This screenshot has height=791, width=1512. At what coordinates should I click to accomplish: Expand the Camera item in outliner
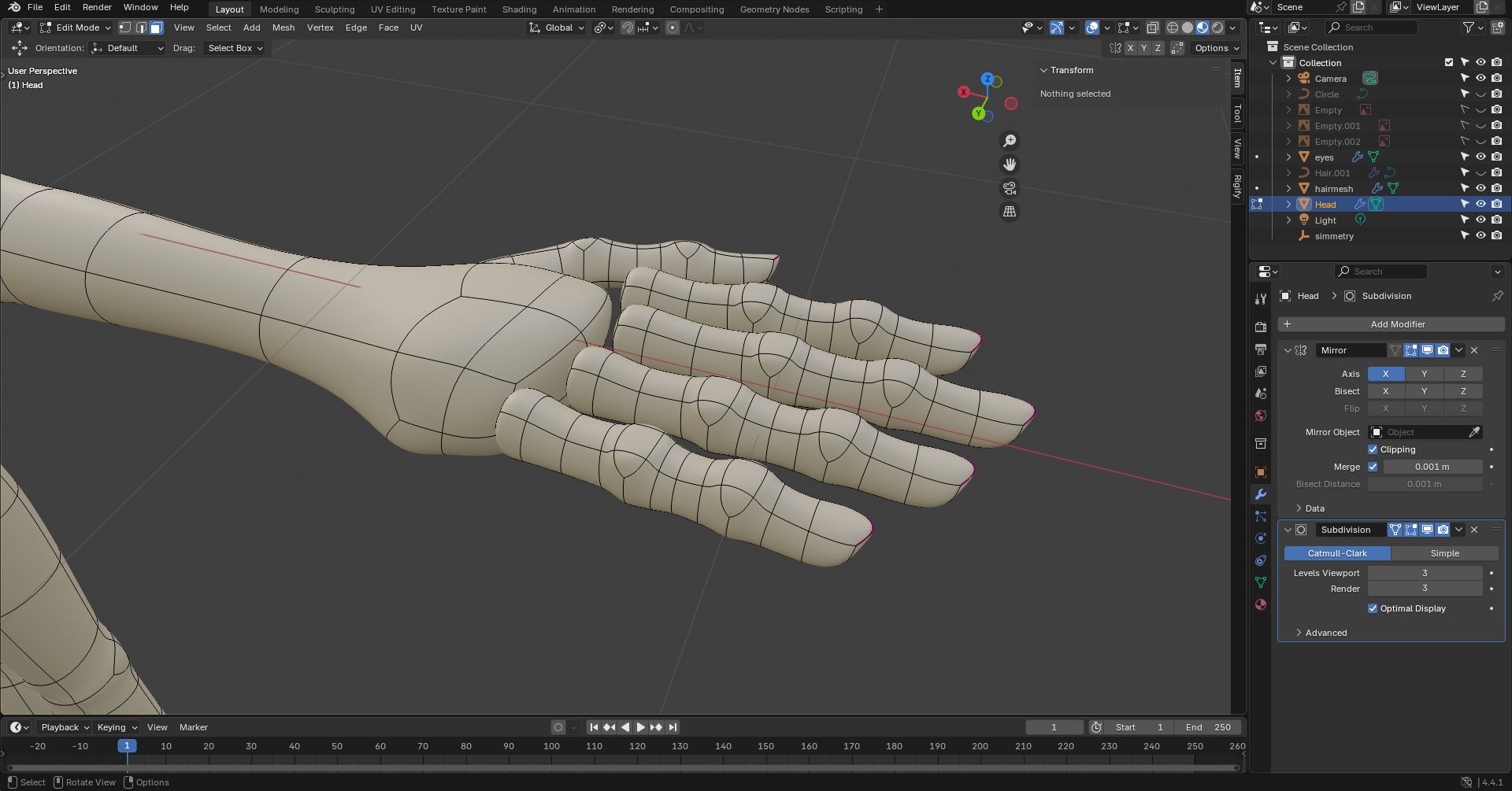(x=1288, y=79)
